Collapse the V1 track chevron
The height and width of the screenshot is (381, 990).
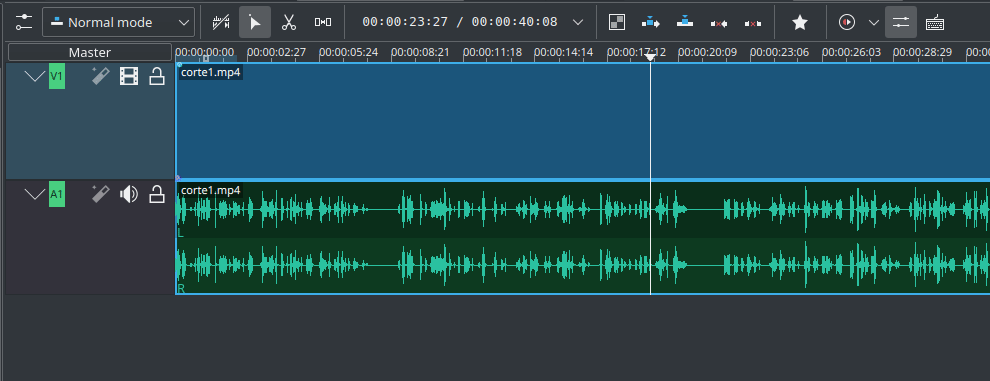coord(35,77)
